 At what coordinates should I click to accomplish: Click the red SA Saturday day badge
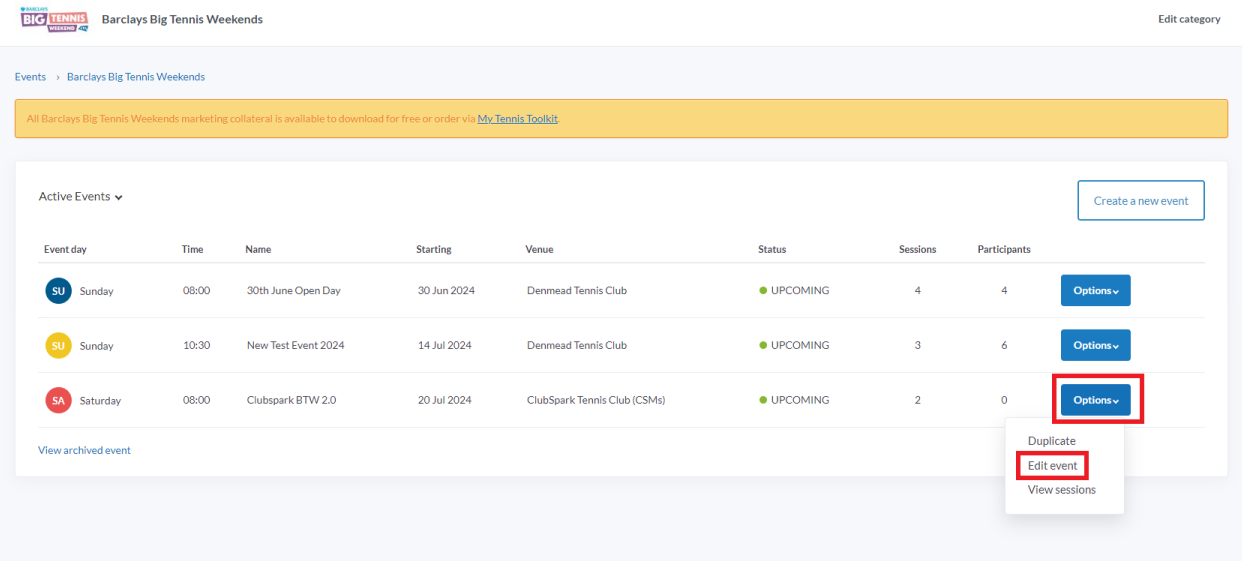(x=58, y=400)
